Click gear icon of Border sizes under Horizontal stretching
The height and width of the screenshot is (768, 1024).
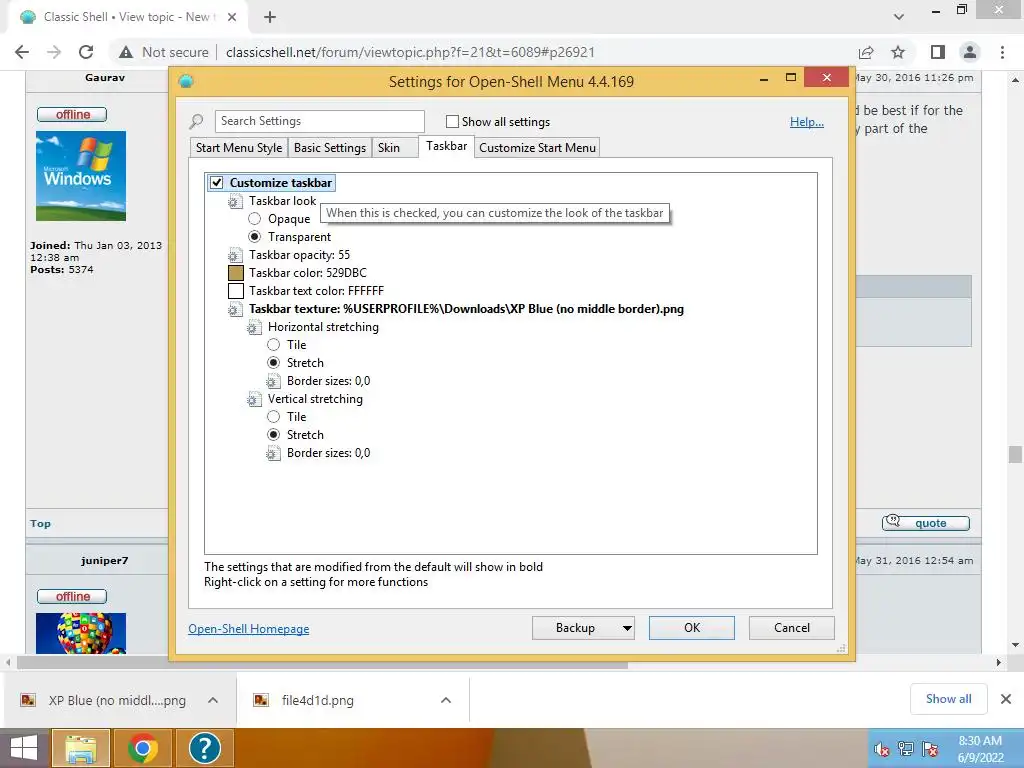click(x=273, y=381)
